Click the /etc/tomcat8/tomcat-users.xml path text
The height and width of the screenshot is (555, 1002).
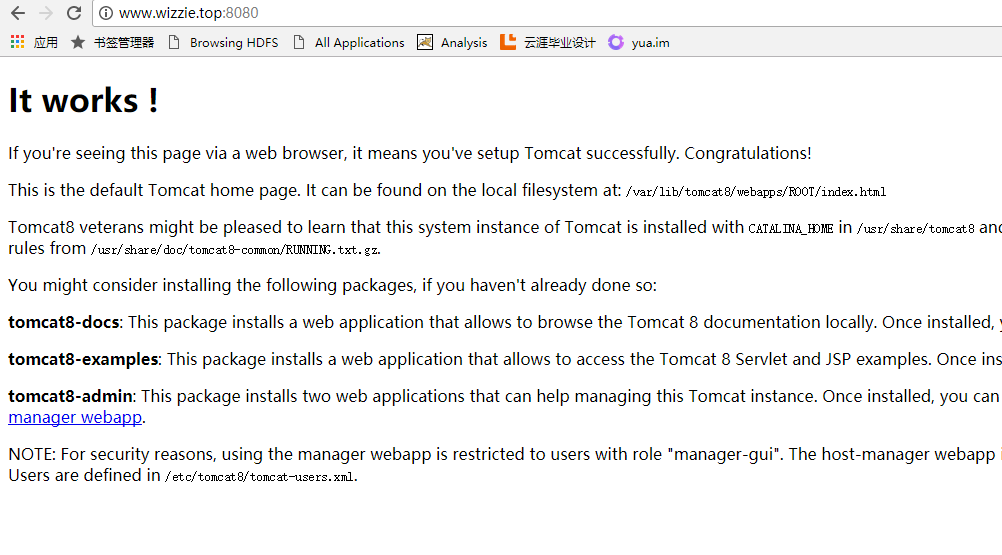point(260,477)
